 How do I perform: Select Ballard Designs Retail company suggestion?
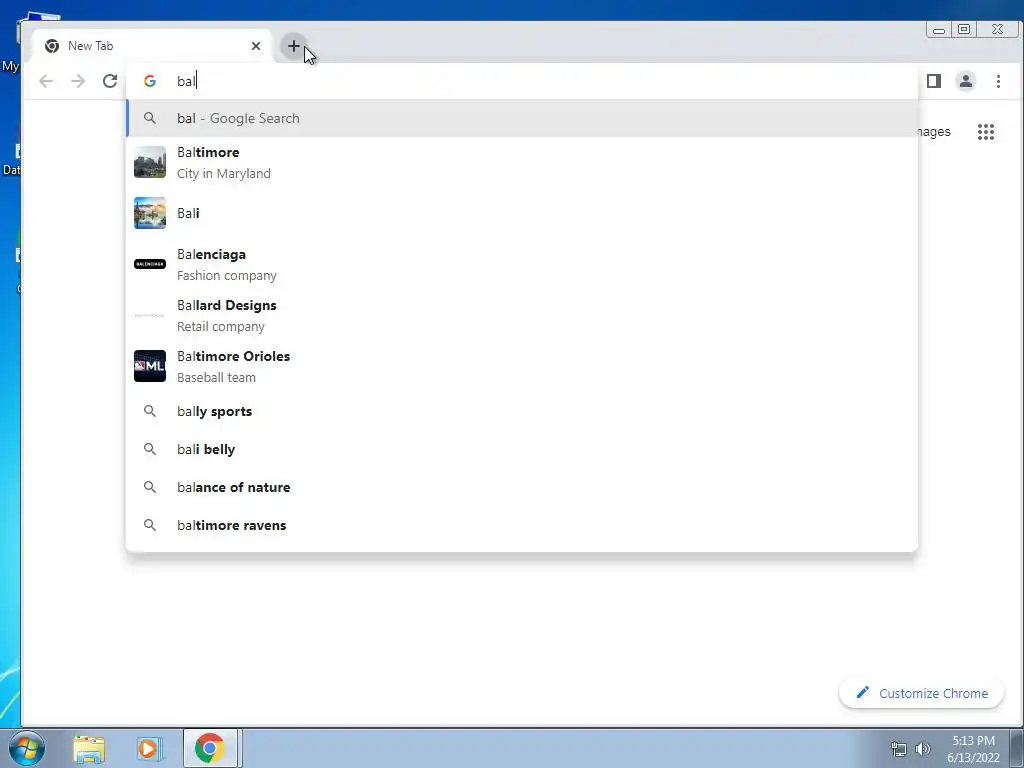coord(522,315)
